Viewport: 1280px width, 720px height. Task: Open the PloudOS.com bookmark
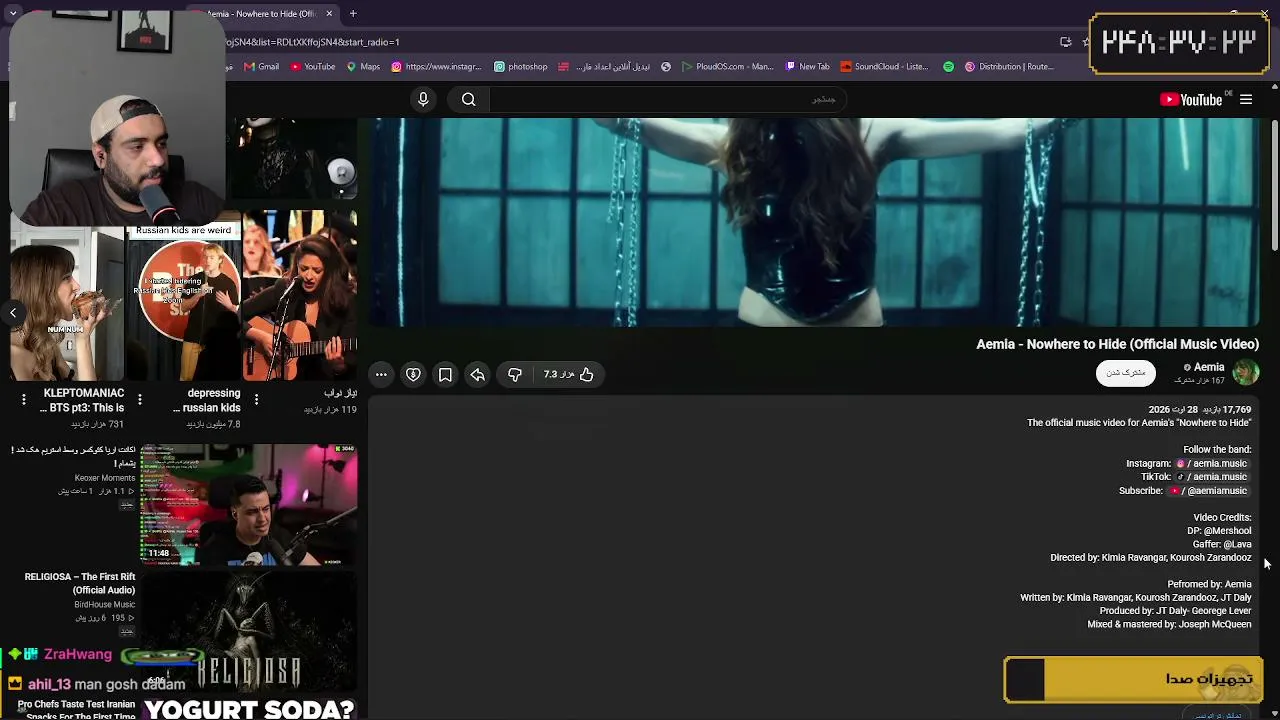728,67
